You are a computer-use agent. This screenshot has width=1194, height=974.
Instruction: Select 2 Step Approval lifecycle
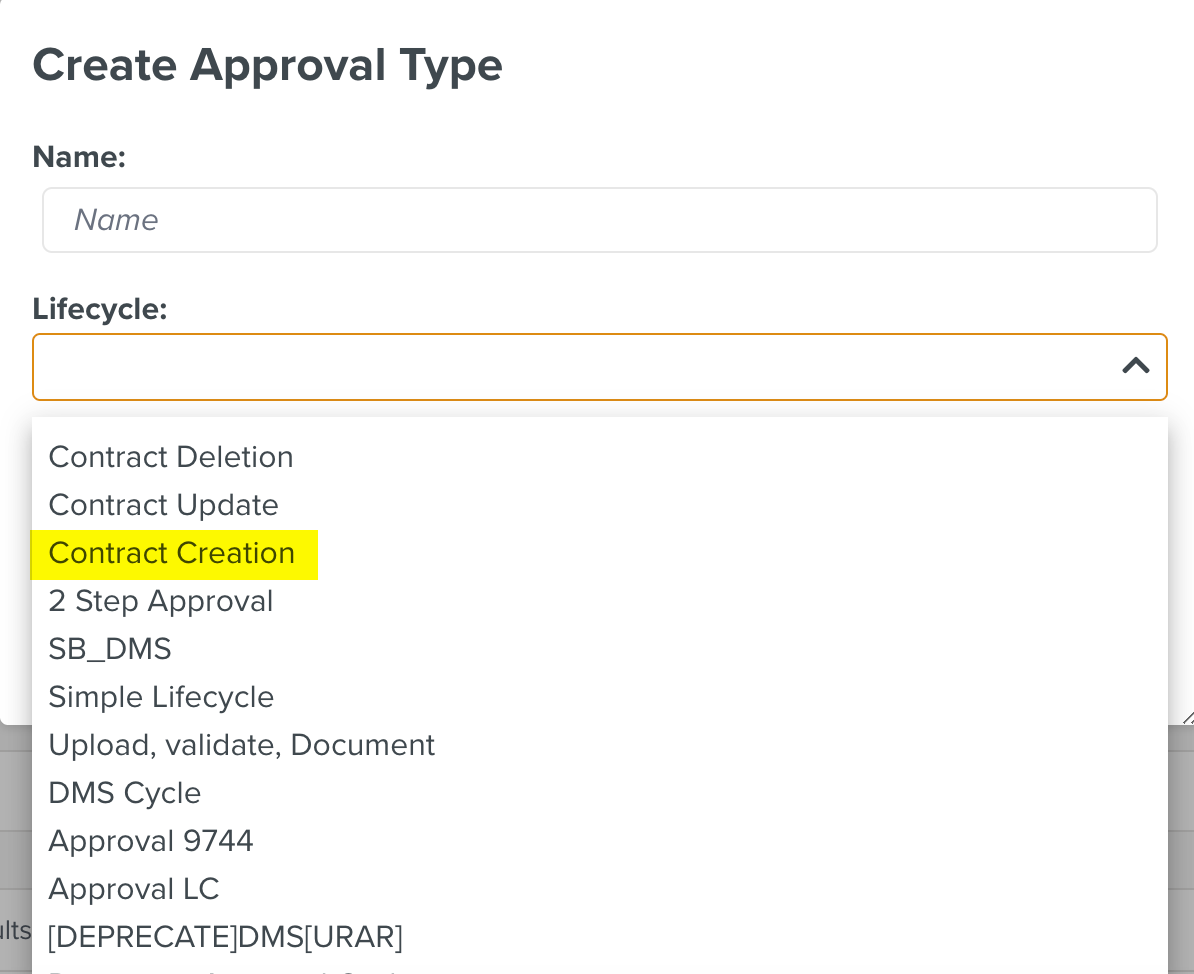161,601
